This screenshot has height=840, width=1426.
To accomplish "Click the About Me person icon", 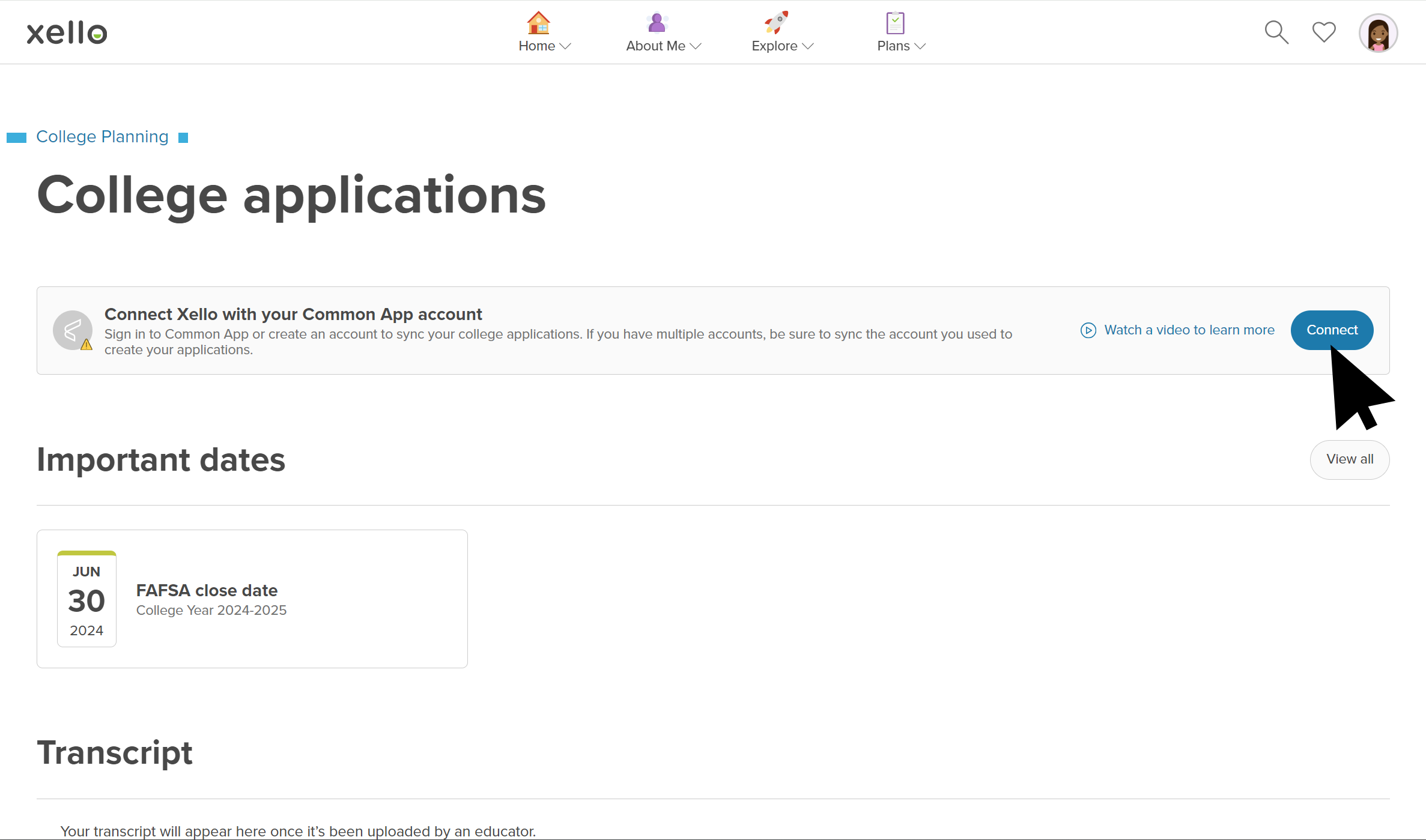I will pyautogui.click(x=657, y=23).
